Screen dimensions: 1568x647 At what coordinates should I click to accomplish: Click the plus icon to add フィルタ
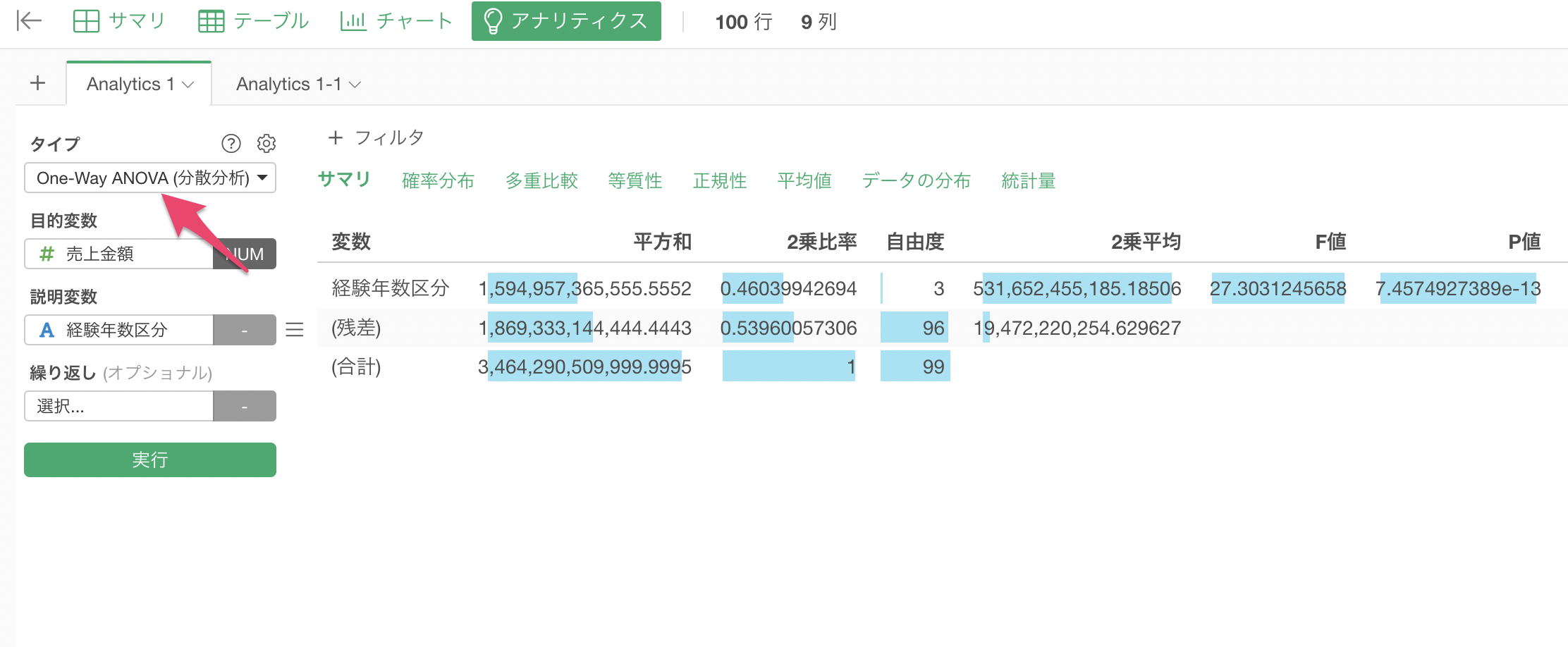[x=336, y=137]
